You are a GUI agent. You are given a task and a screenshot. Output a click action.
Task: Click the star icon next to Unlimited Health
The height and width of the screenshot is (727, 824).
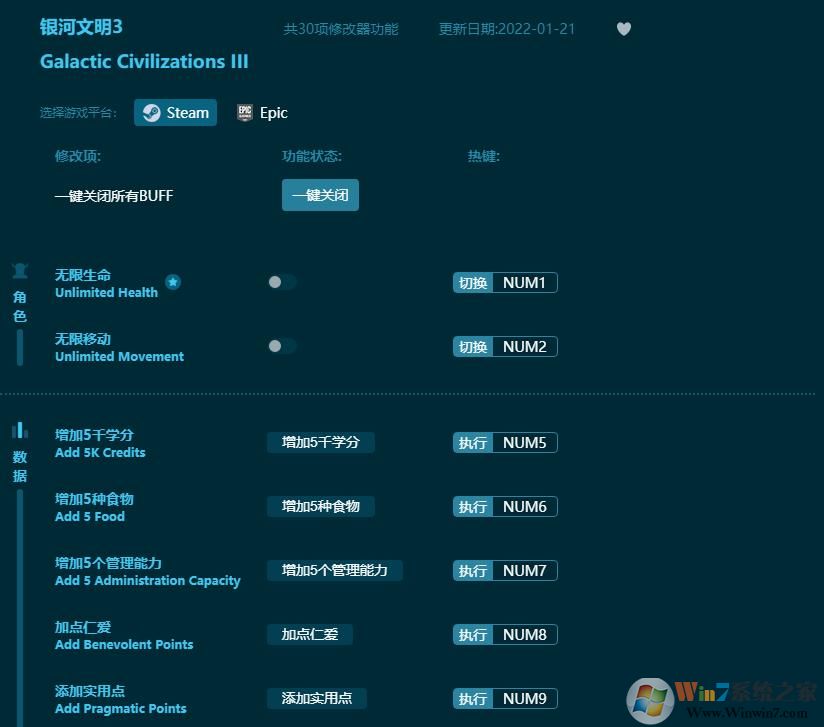173,282
